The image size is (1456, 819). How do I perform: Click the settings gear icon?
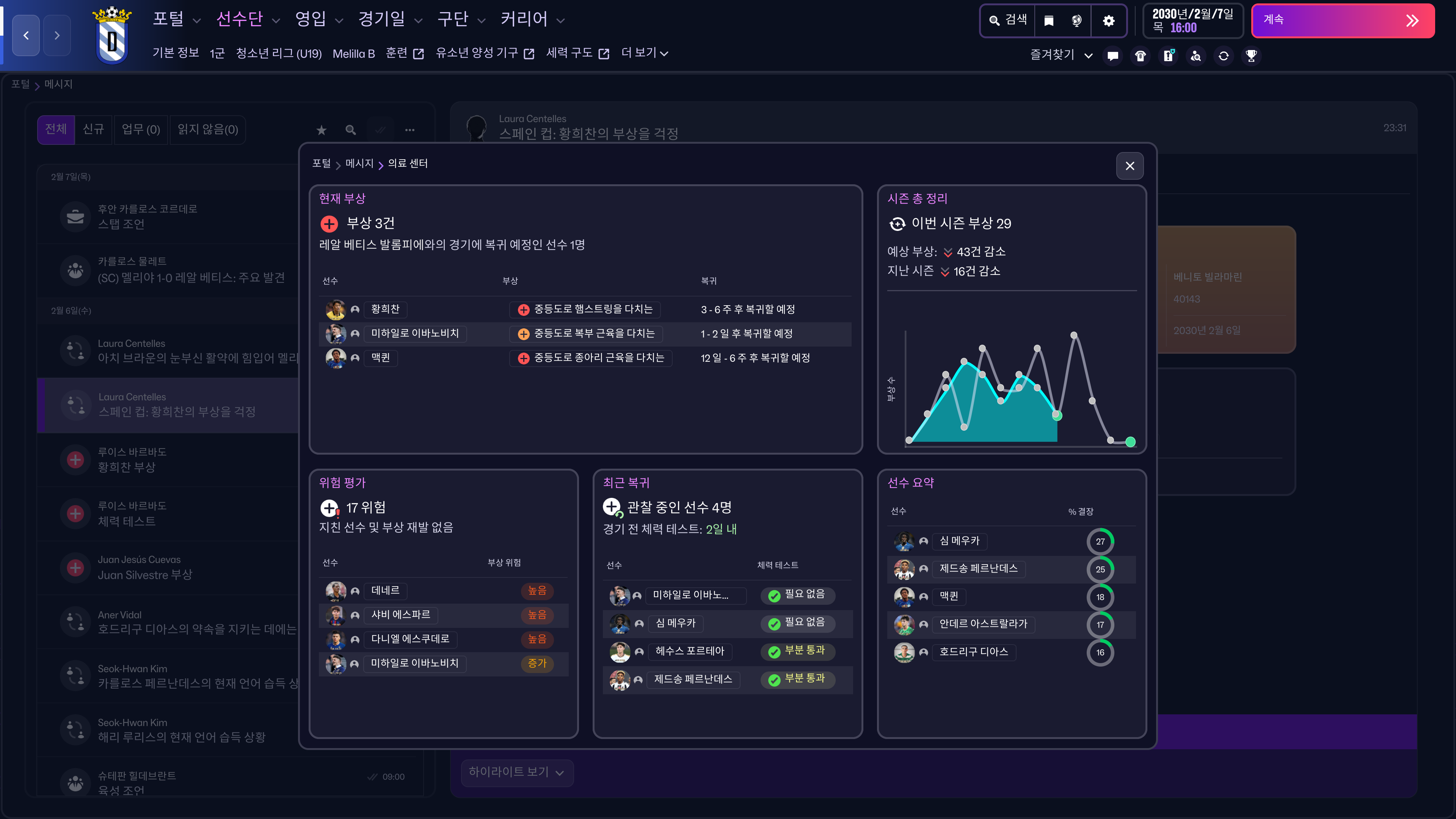point(1108,21)
